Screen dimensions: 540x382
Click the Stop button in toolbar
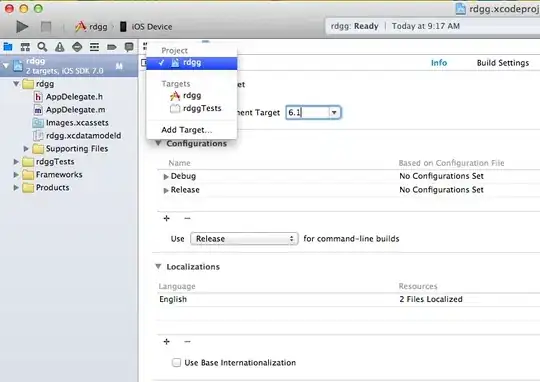click(x=46, y=27)
